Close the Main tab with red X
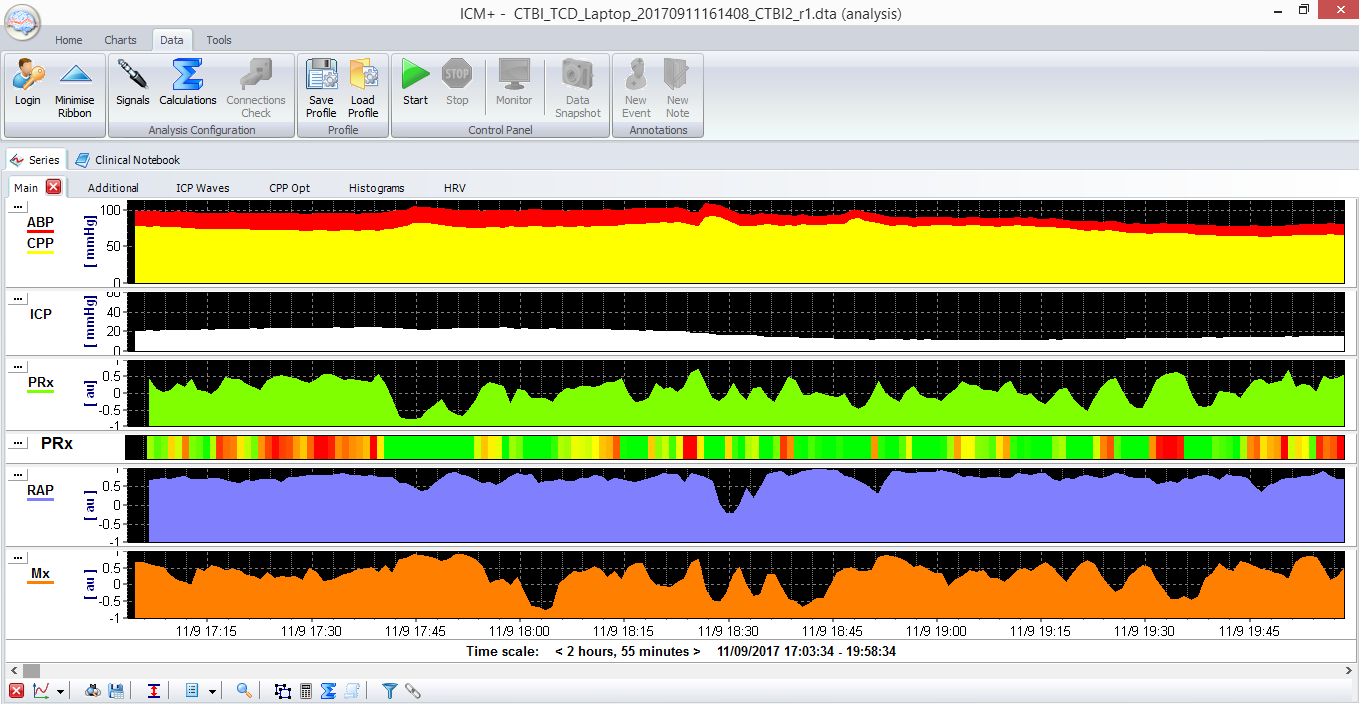This screenshot has width=1359, height=704. (x=54, y=187)
